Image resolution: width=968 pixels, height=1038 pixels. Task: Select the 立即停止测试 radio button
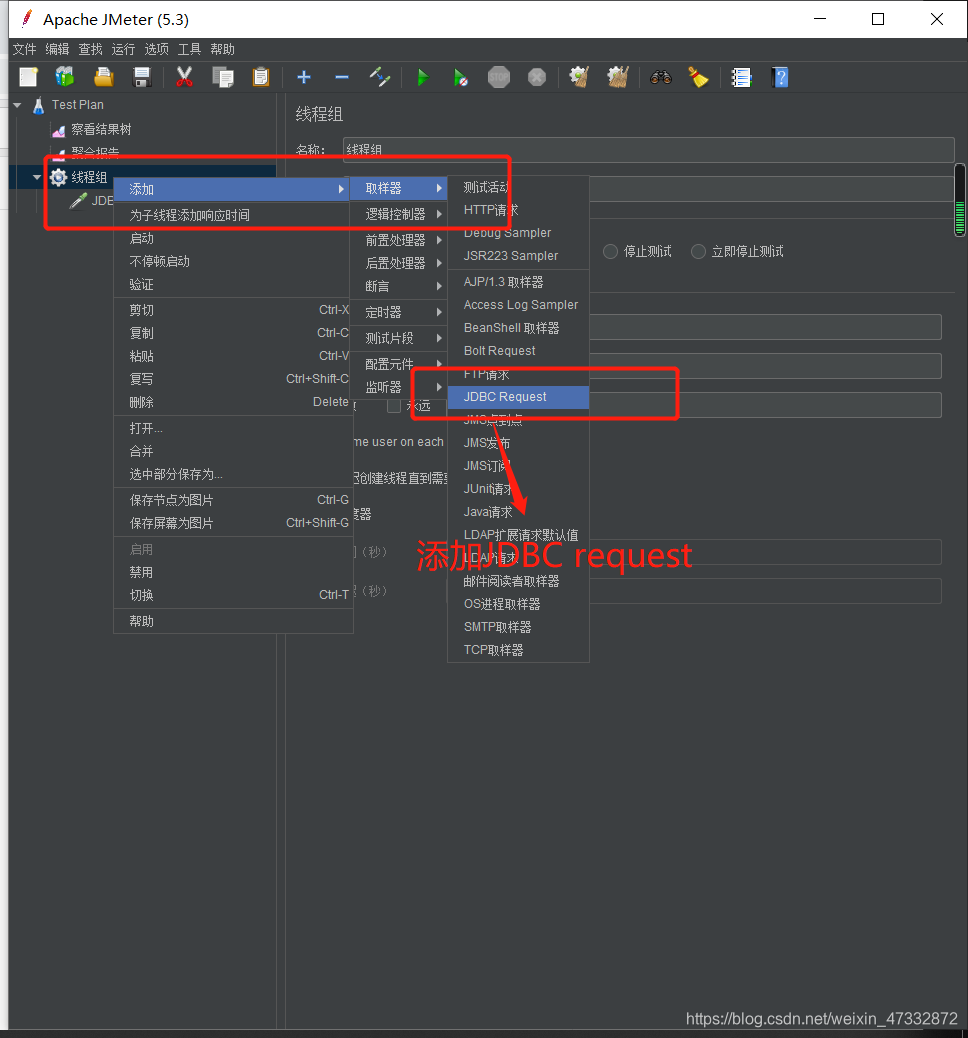click(x=698, y=252)
